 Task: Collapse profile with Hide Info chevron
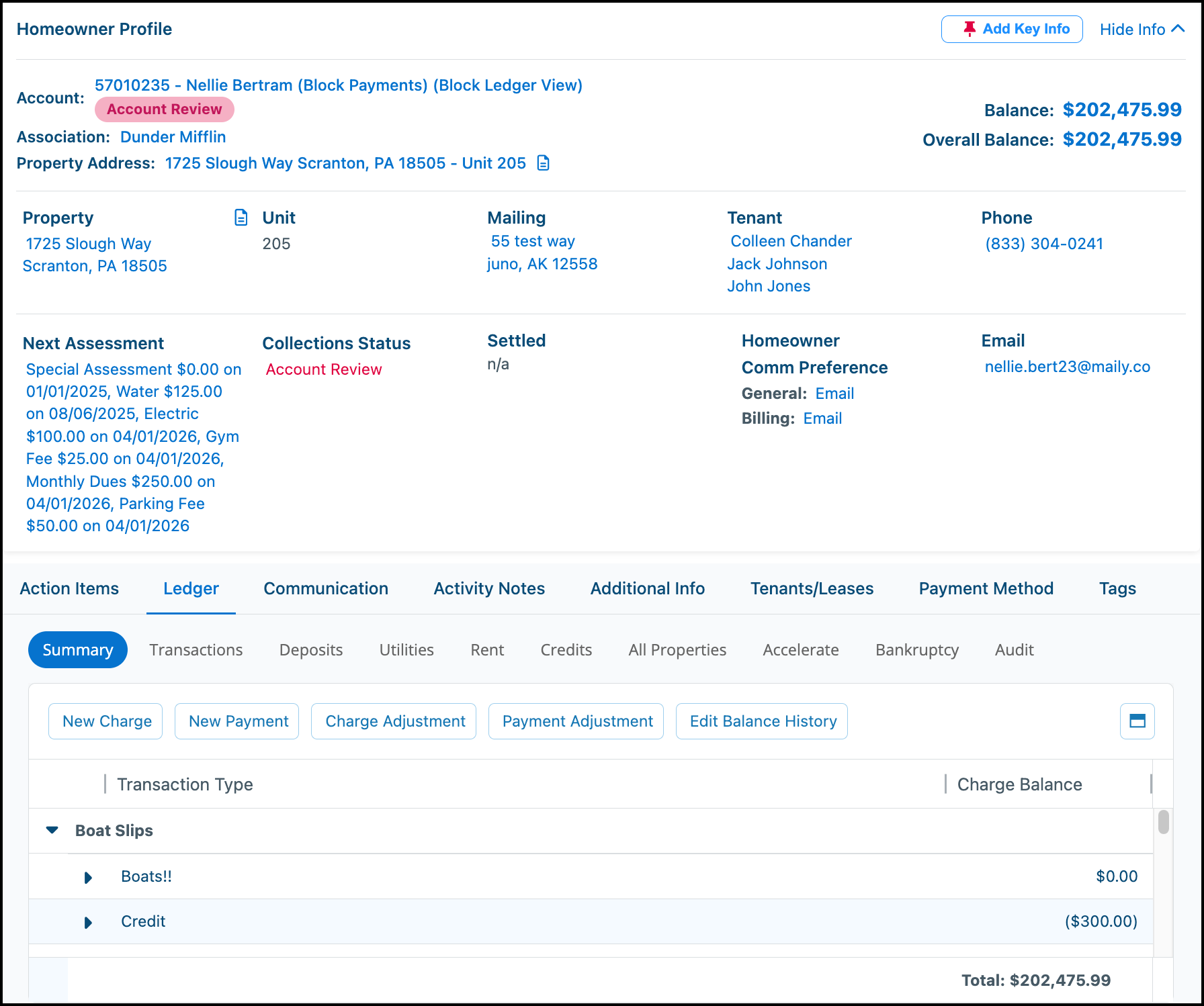(1178, 29)
